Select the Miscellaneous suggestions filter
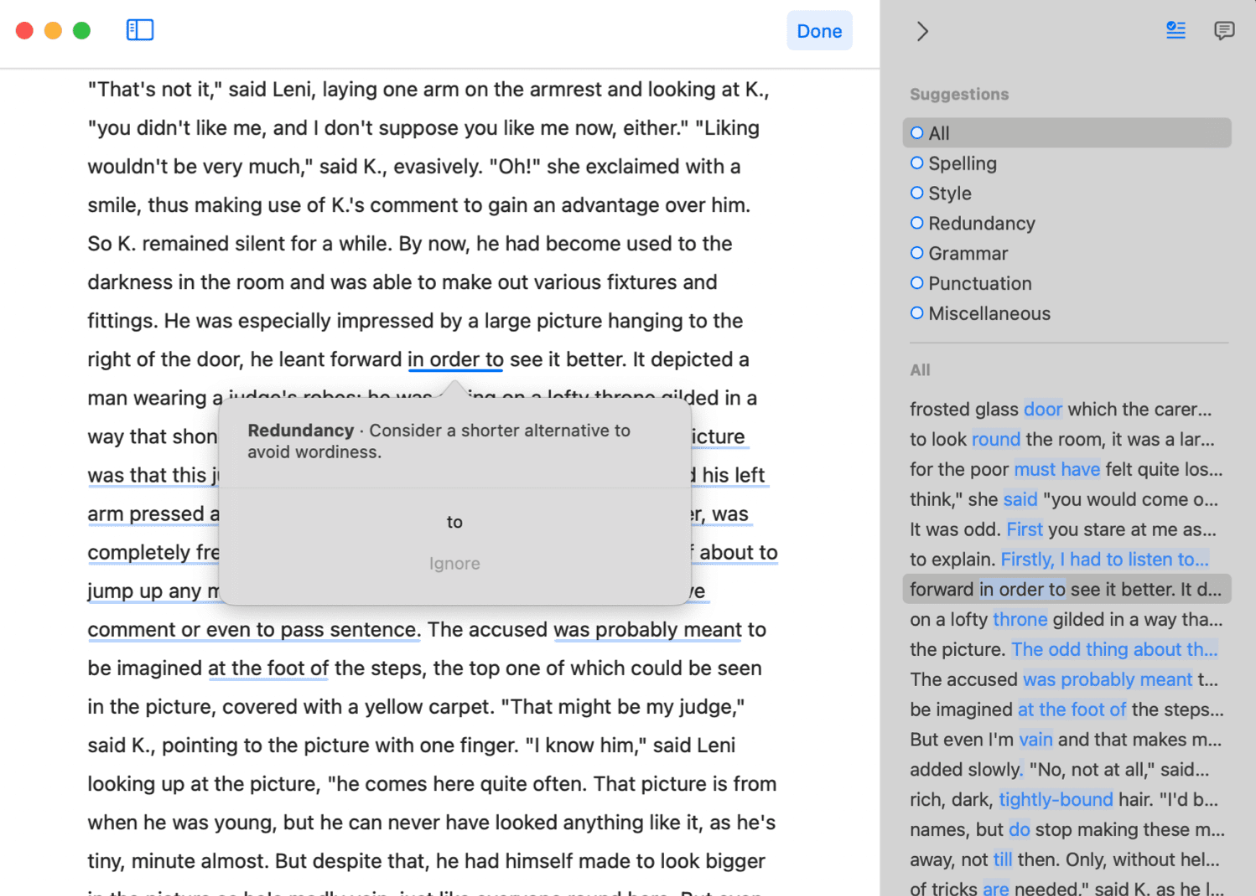Screen dimensions: 1256x896 pyautogui.click(x=1067, y=313)
